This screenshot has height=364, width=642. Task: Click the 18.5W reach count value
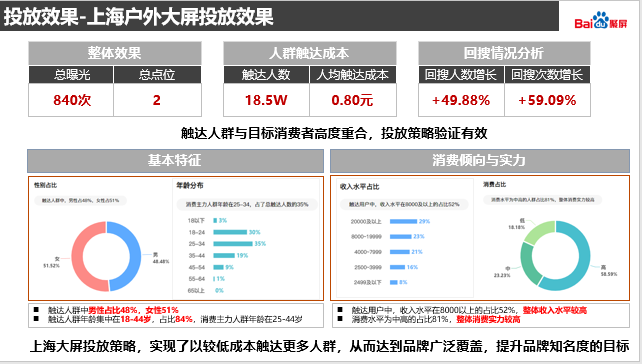266,100
